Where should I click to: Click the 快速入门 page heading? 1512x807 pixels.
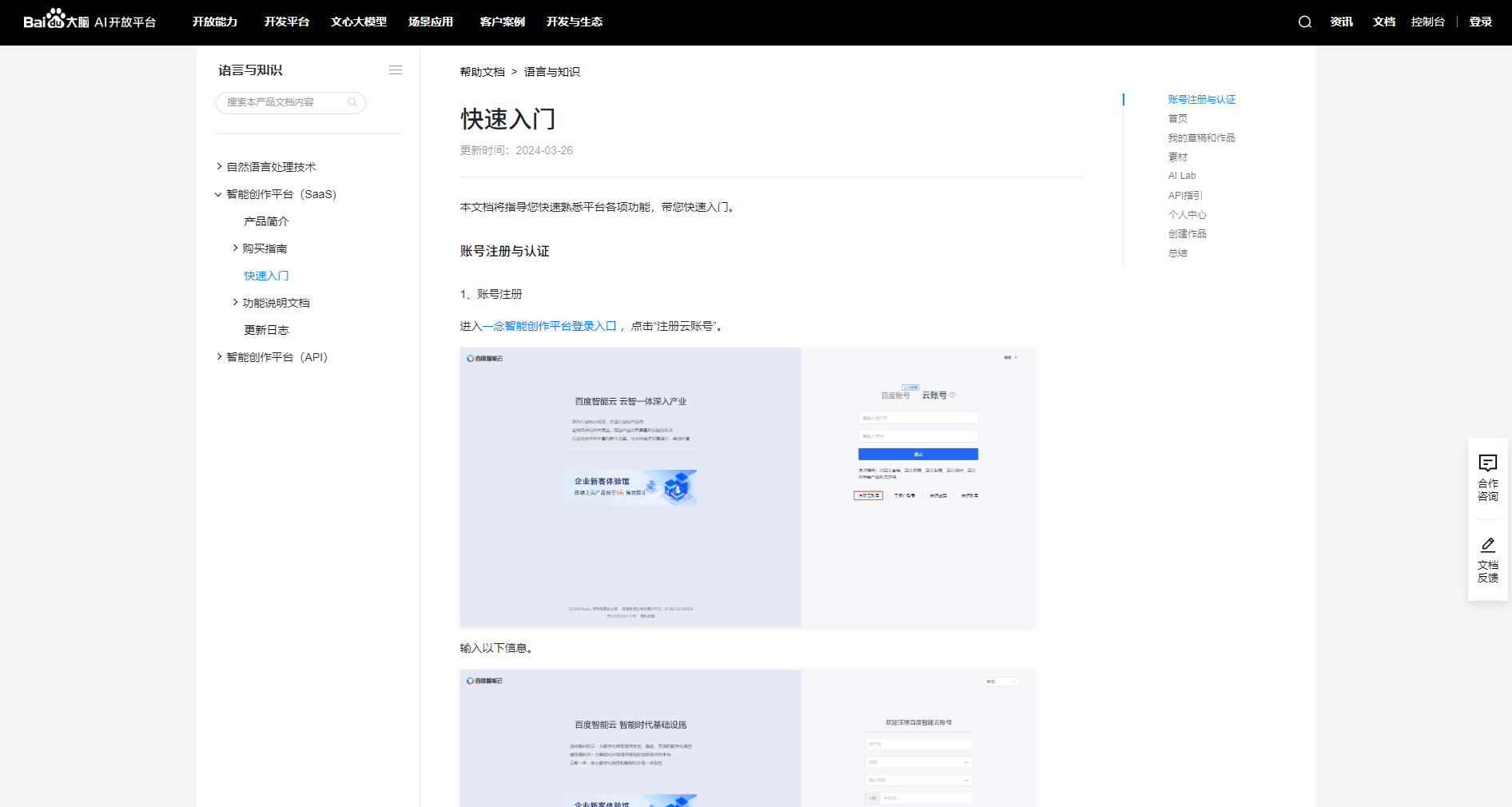(x=508, y=119)
